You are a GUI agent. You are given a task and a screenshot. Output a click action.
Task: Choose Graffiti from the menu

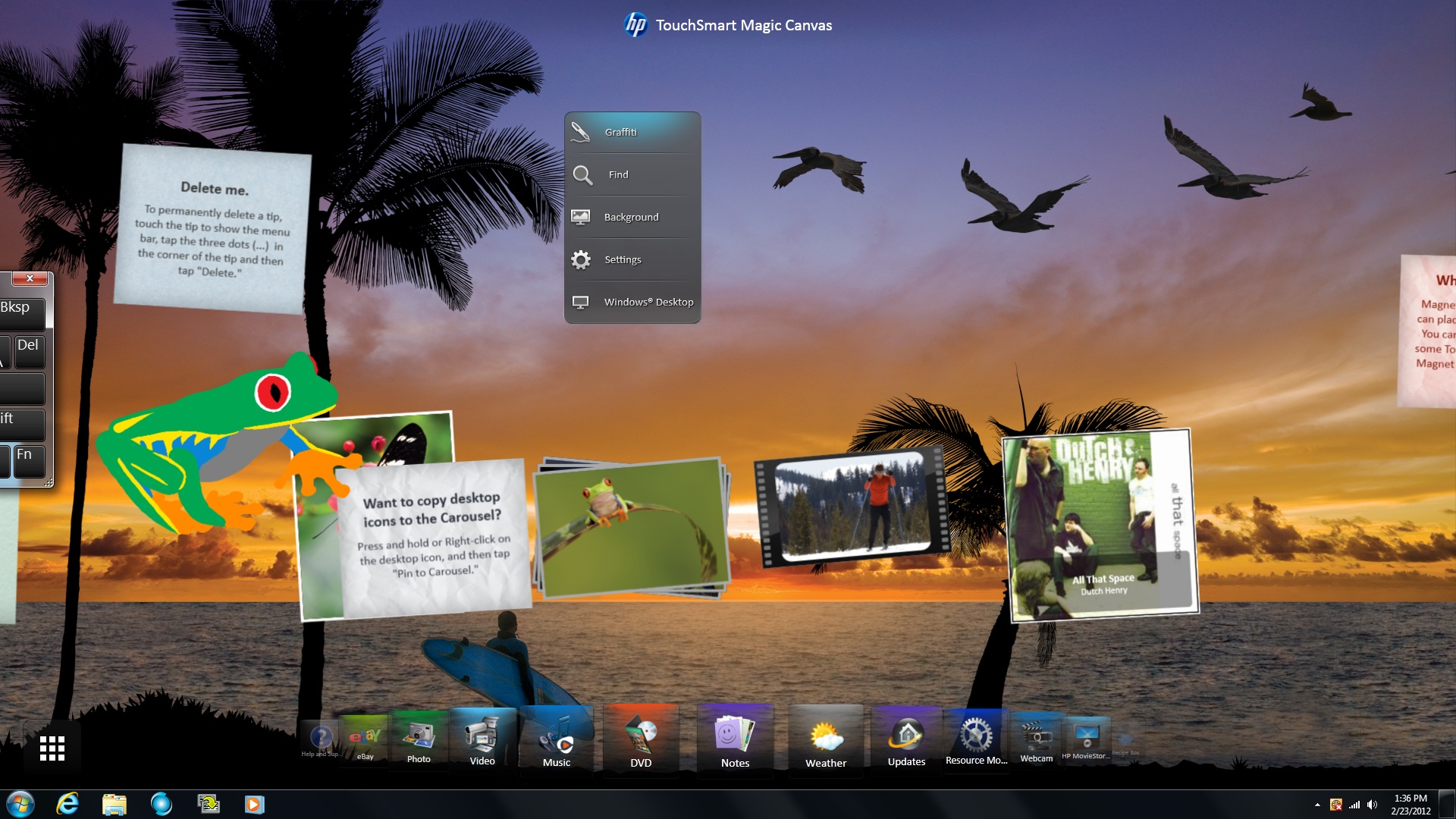pyautogui.click(x=632, y=132)
